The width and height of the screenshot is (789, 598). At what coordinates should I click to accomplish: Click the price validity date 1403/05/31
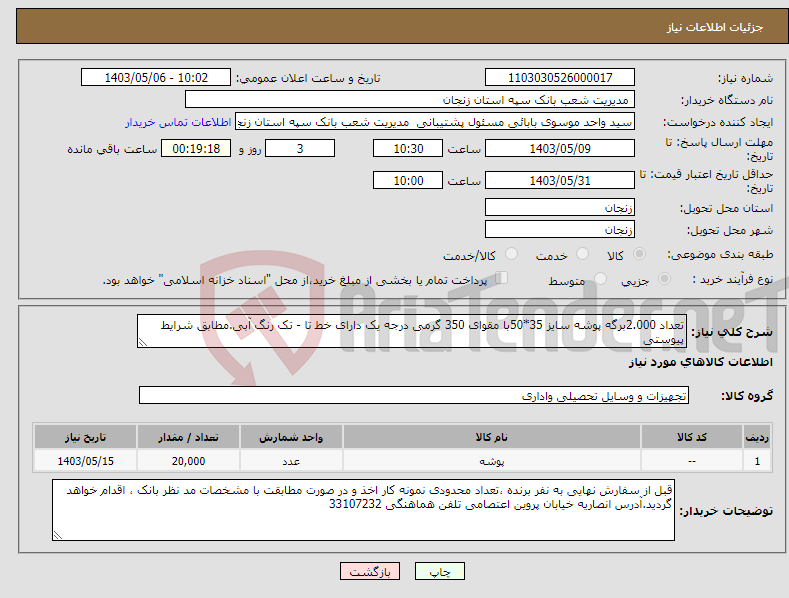click(560, 180)
